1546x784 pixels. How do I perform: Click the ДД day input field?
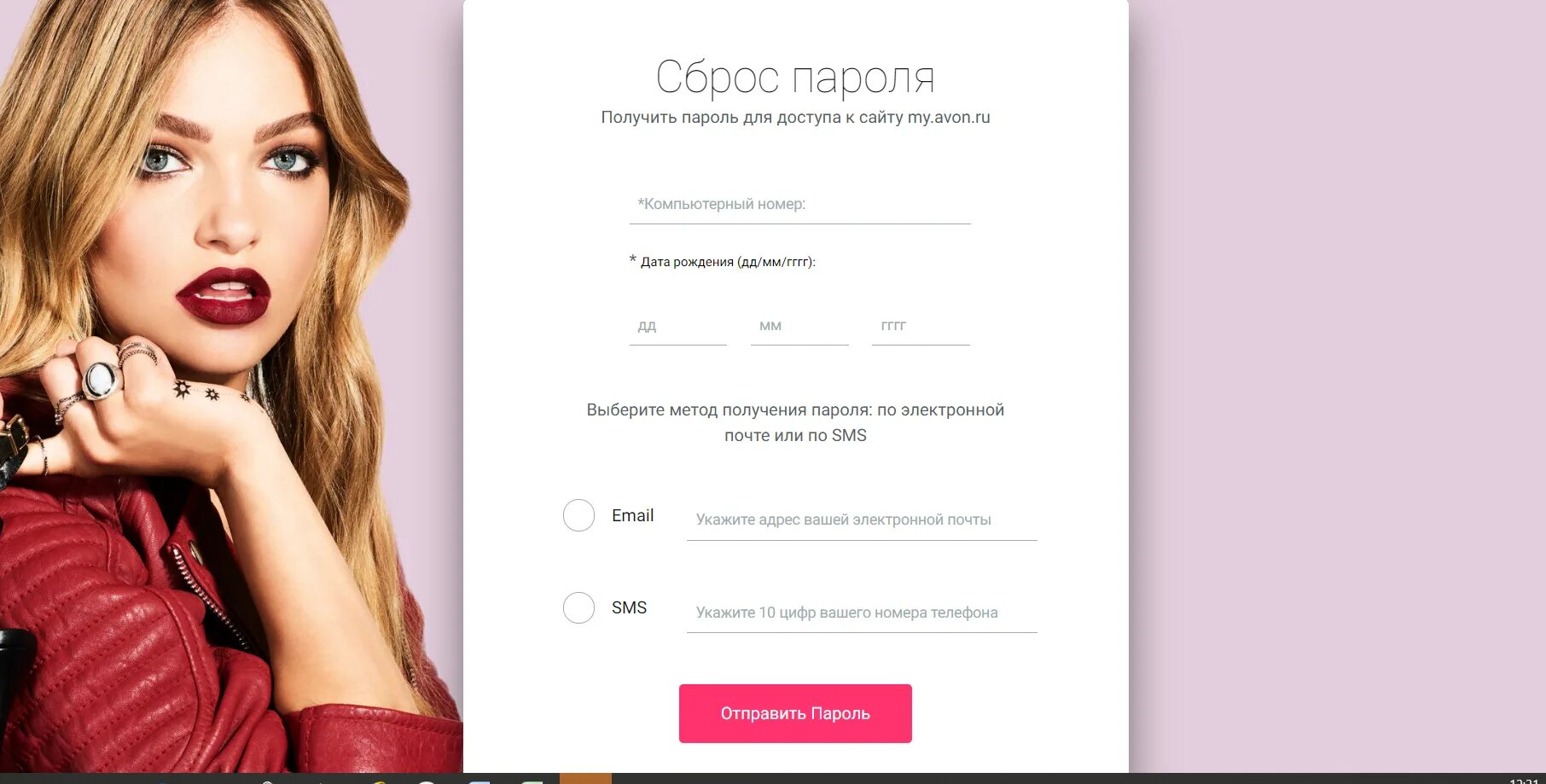coord(677,326)
